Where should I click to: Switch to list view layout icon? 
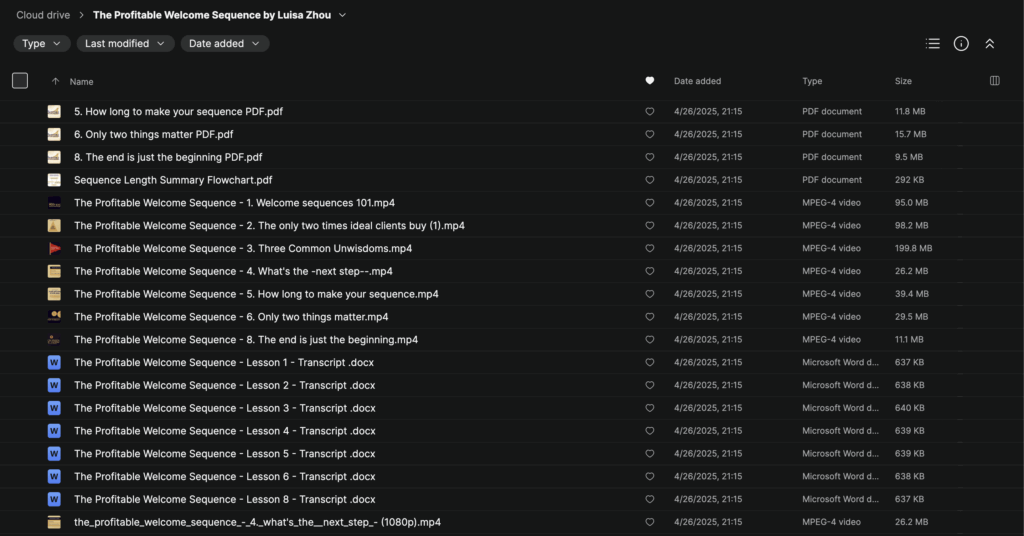click(x=932, y=44)
